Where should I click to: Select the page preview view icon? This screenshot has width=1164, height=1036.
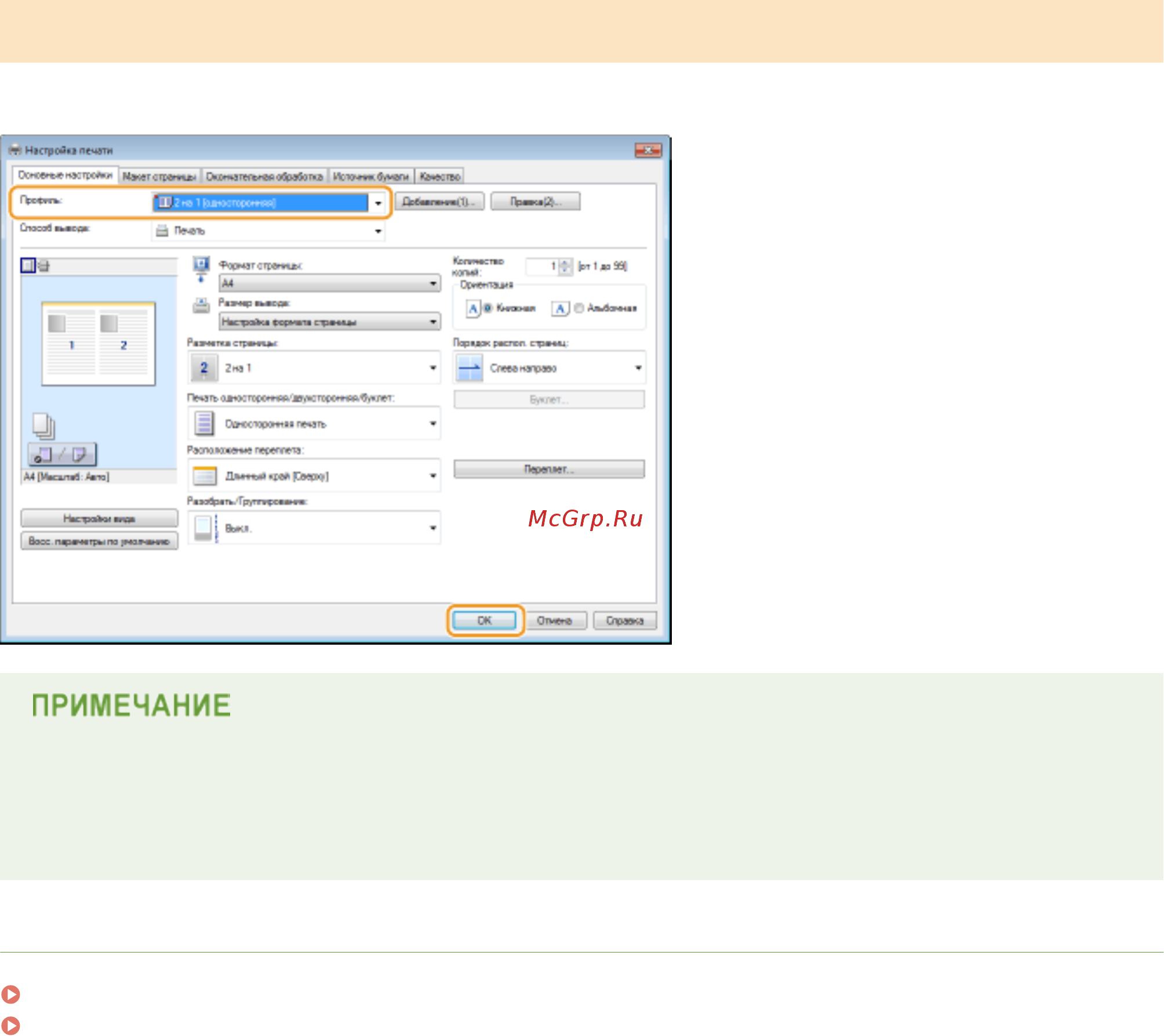pos(28,266)
